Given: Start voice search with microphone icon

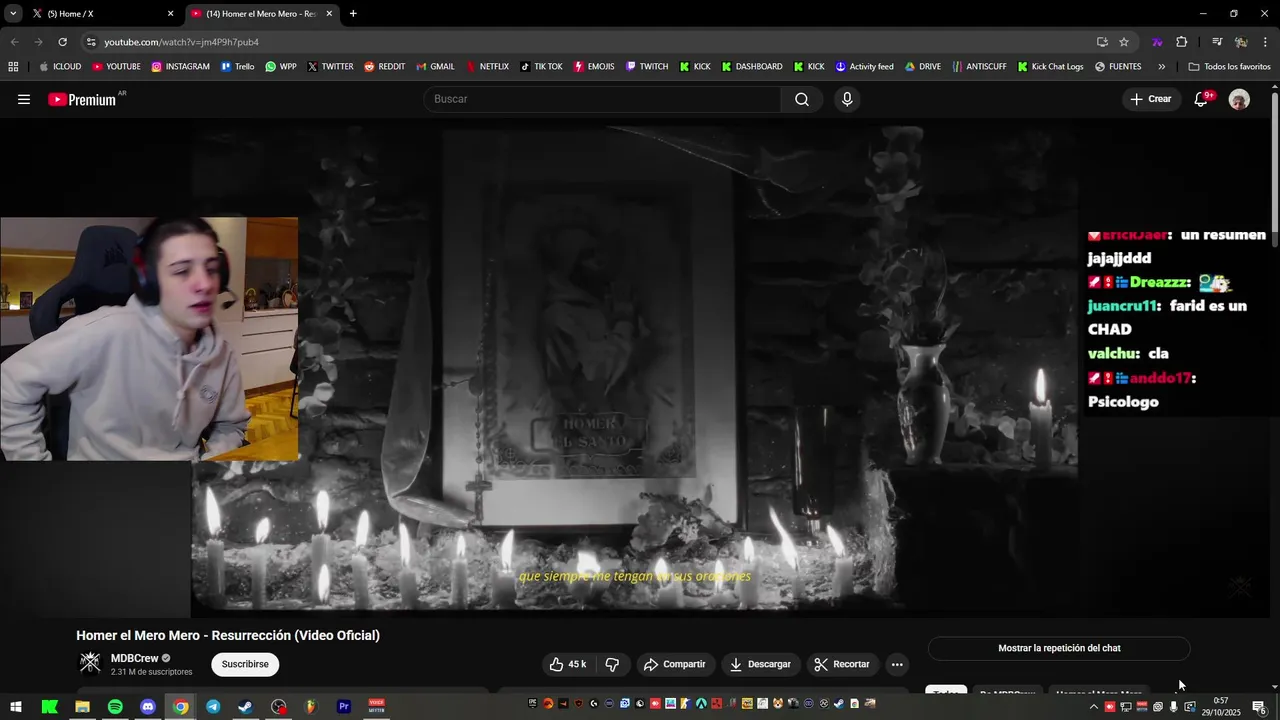Looking at the screenshot, I should (847, 99).
